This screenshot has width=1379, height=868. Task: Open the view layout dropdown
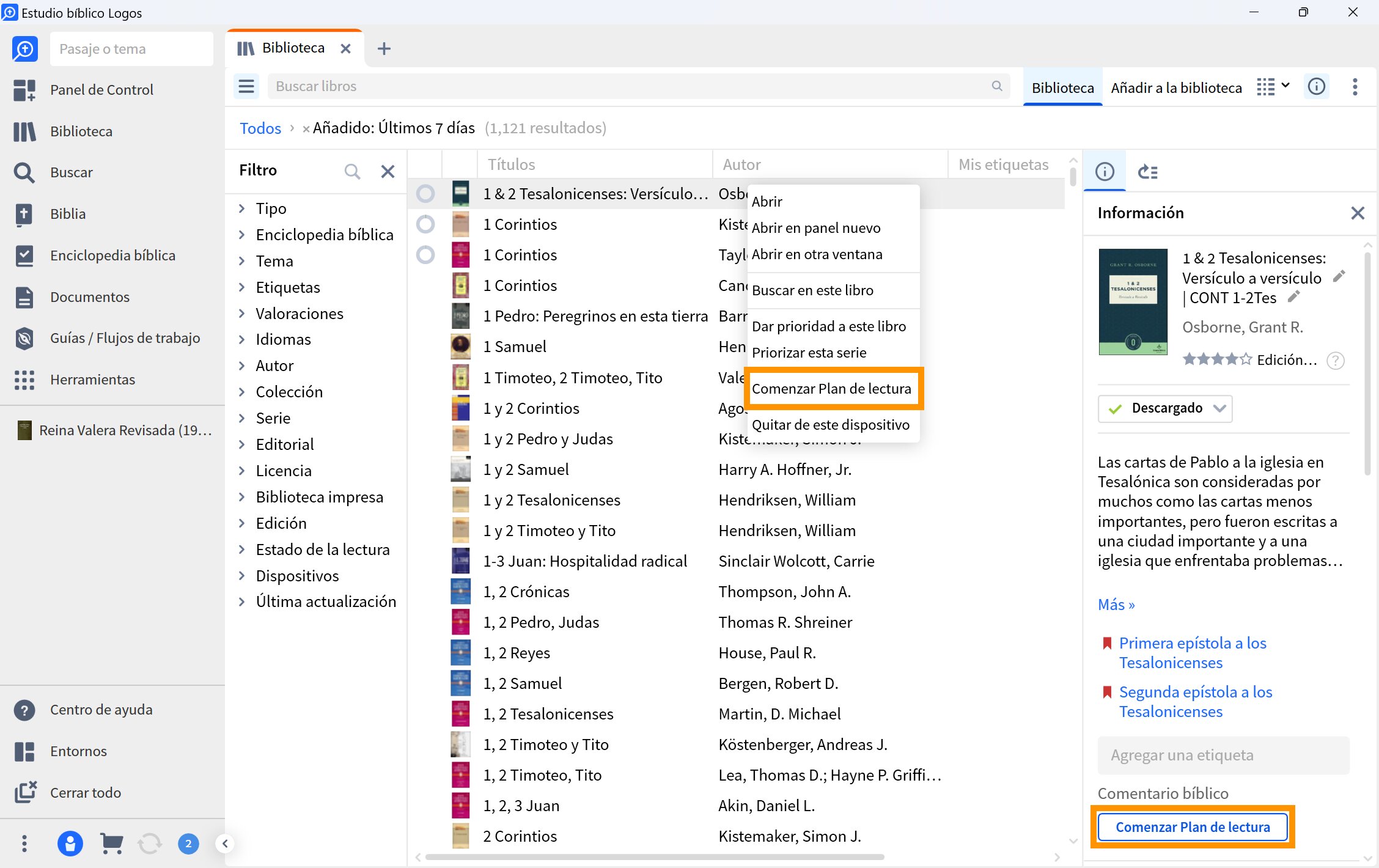coord(1273,87)
